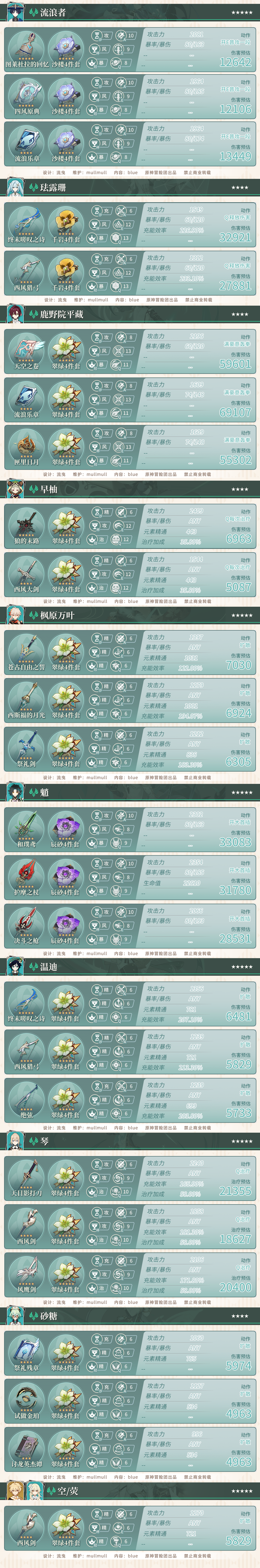The image size is (260, 1568).
Task: Open the 枫原万叶 section header
Action: pyautogui.click(x=130, y=615)
